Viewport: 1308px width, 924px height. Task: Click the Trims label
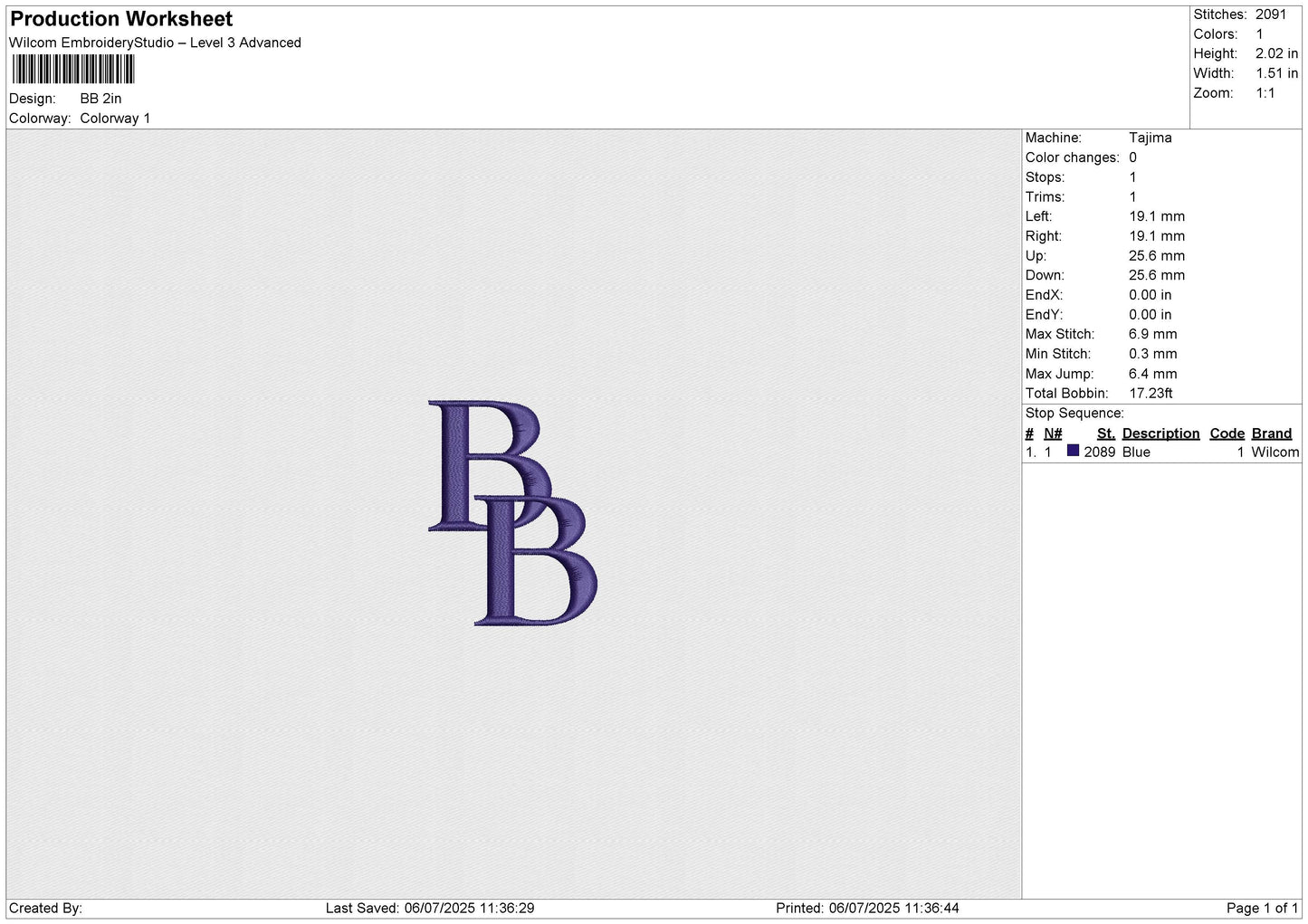[1045, 197]
